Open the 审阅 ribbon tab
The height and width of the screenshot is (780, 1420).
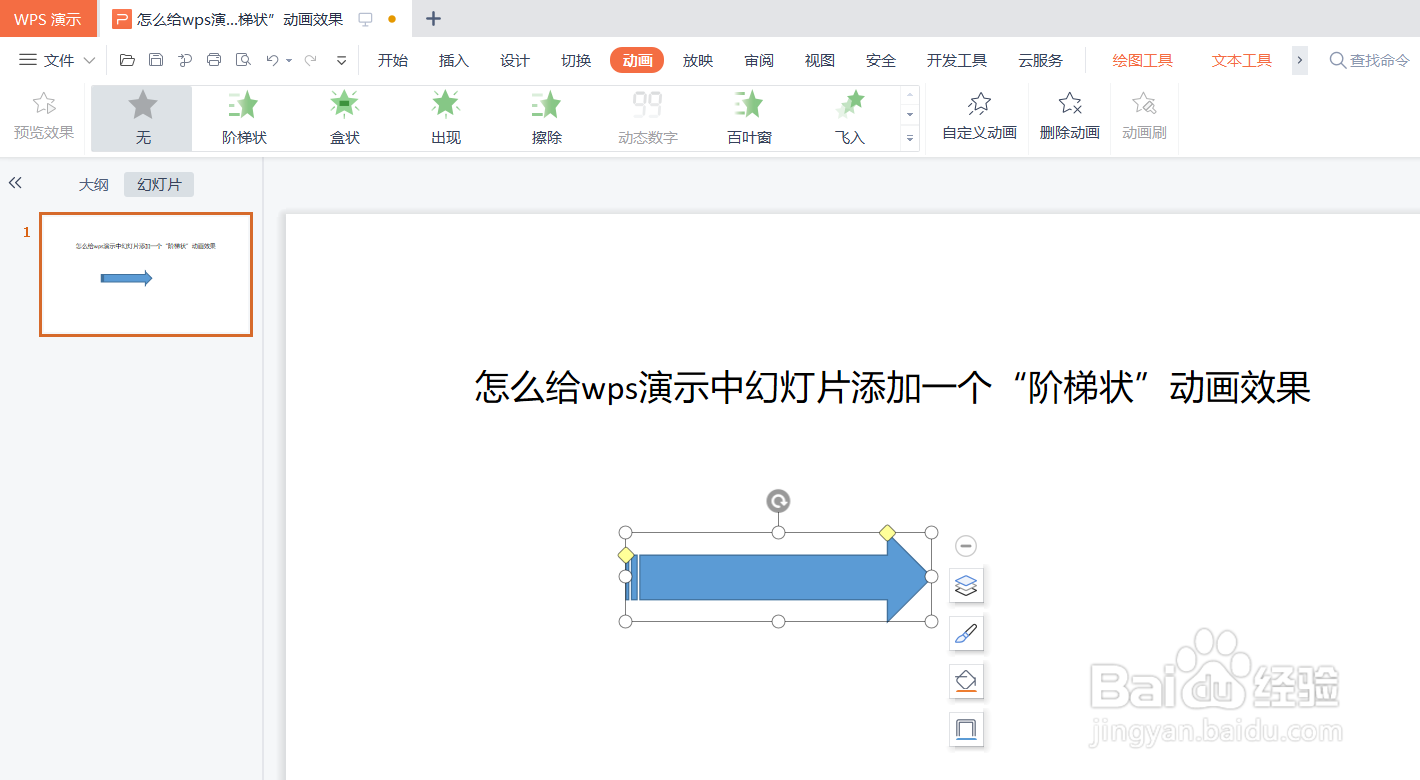point(759,60)
